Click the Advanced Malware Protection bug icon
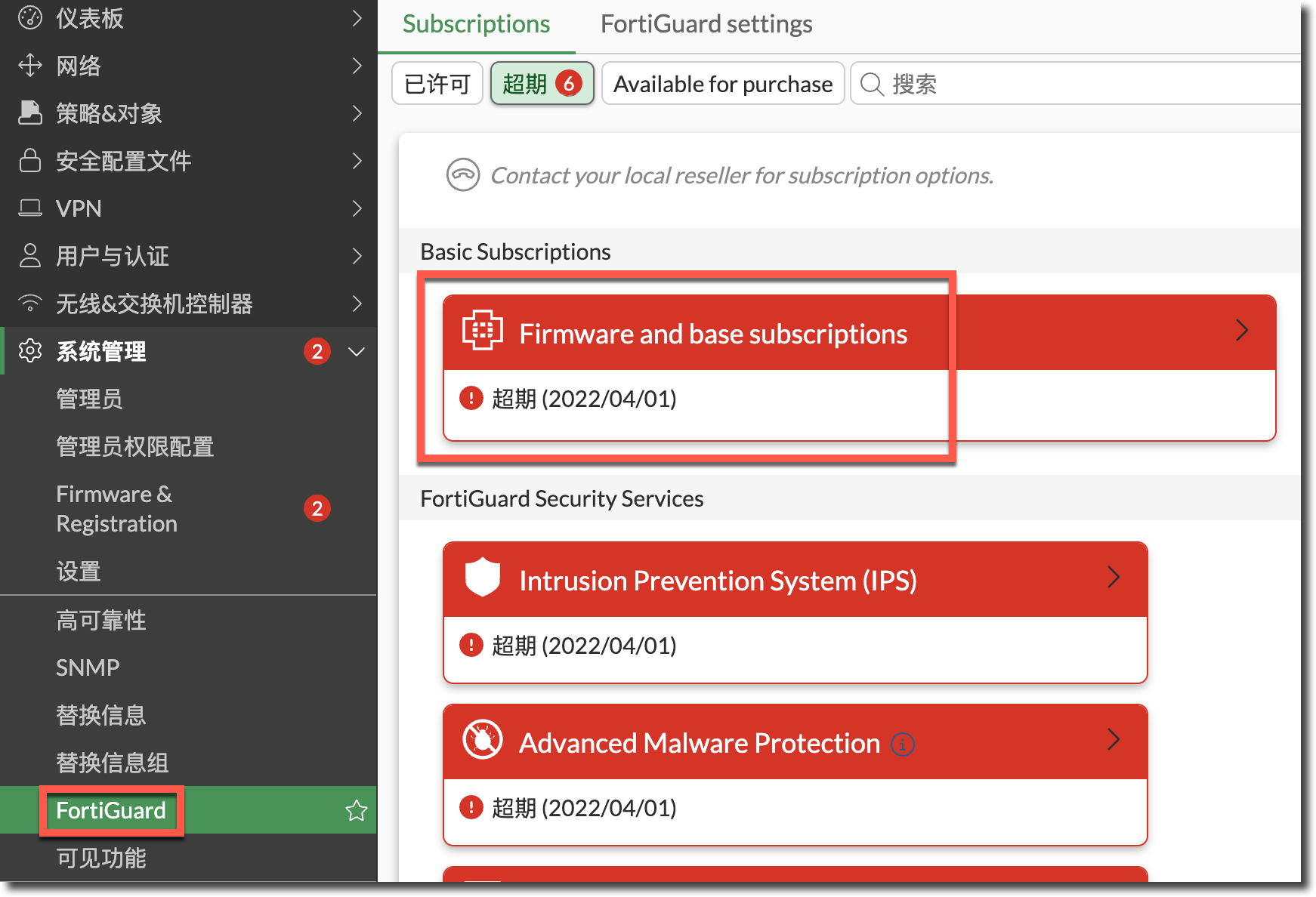The image size is (1316, 897). [x=482, y=740]
